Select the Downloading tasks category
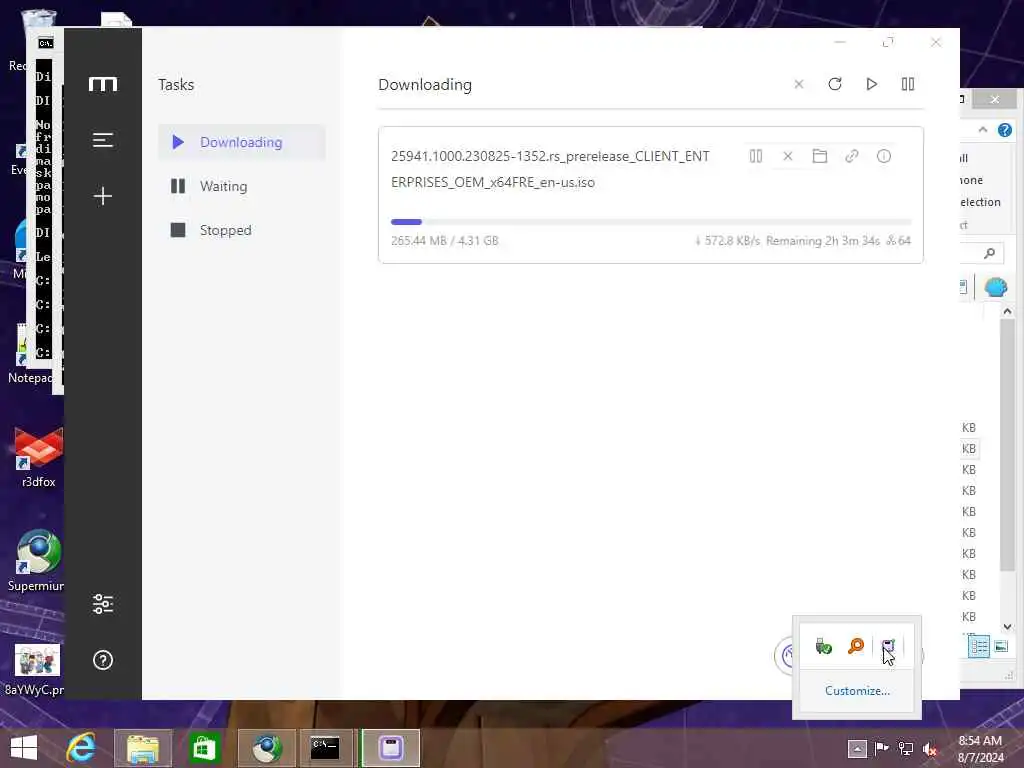Image resolution: width=1024 pixels, height=768 pixels. pos(242,142)
